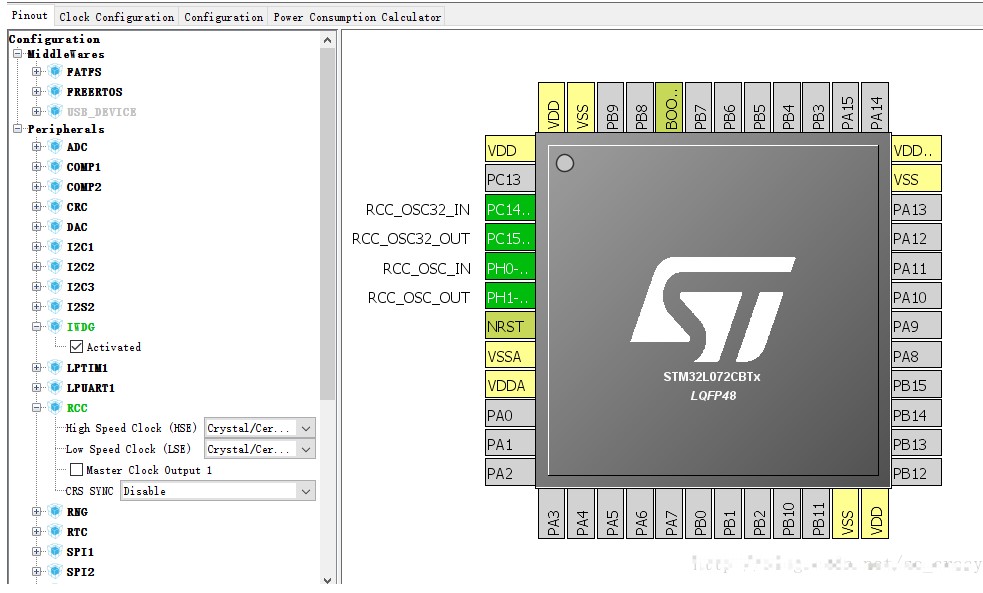Click the FATFS middleware cube icon
The width and height of the screenshot is (983, 593).
tap(56, 71)
